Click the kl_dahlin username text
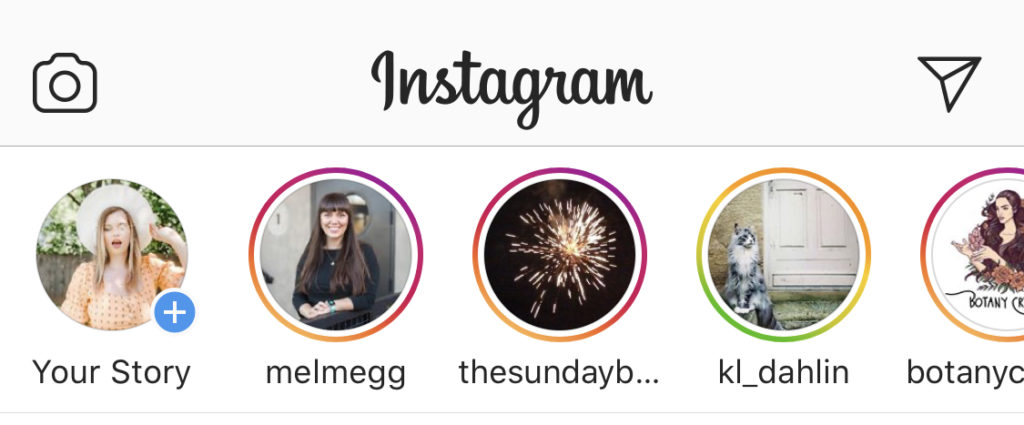 (784, 373)
